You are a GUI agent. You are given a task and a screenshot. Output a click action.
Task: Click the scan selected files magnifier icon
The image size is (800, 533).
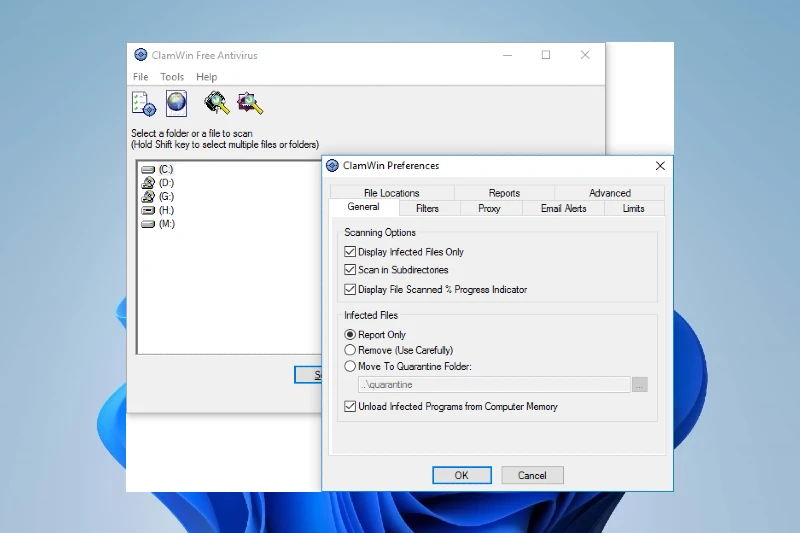click(x=250, y=103)
